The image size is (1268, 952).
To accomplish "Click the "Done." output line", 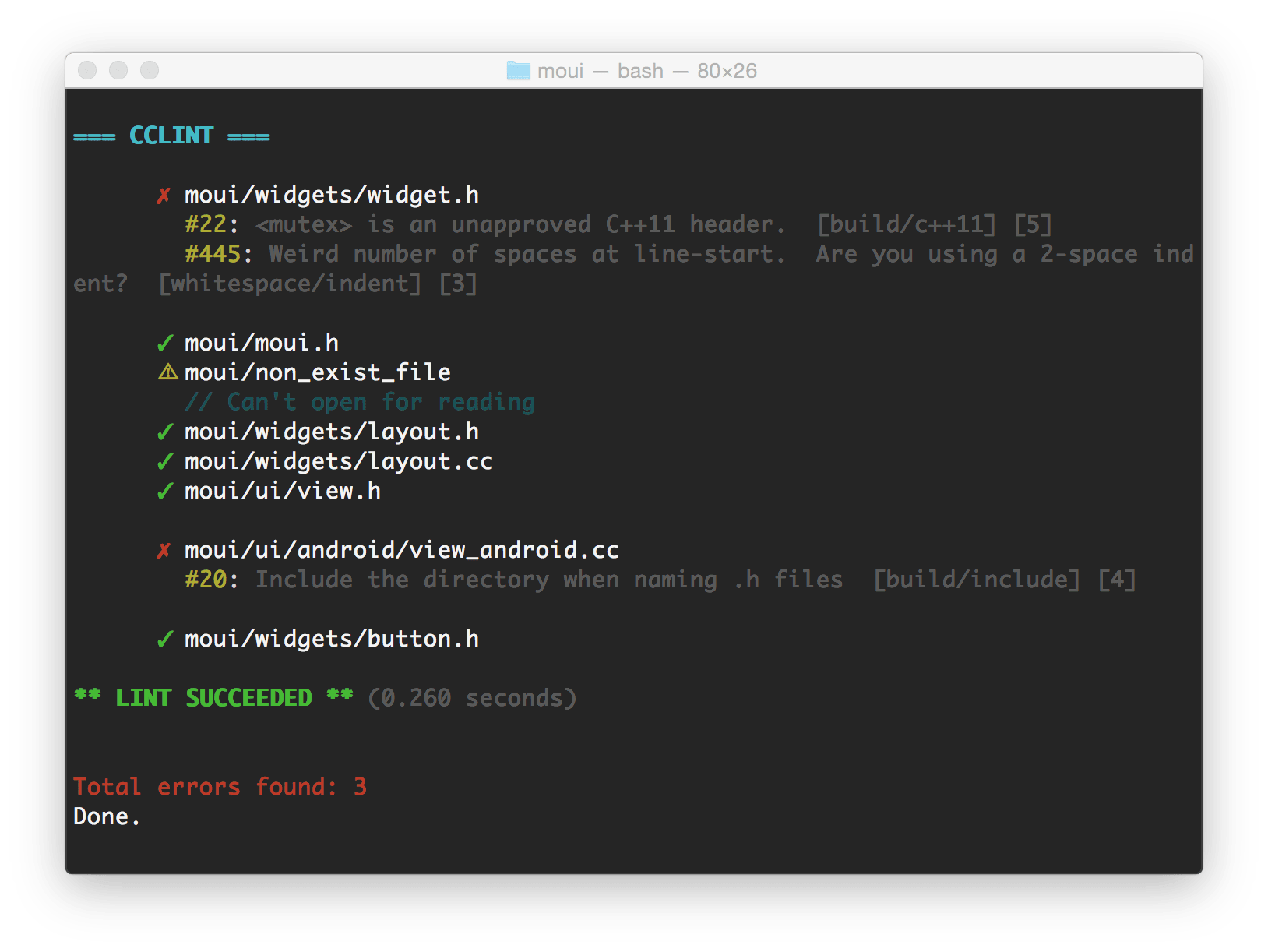I will click(x=107, y=816).
